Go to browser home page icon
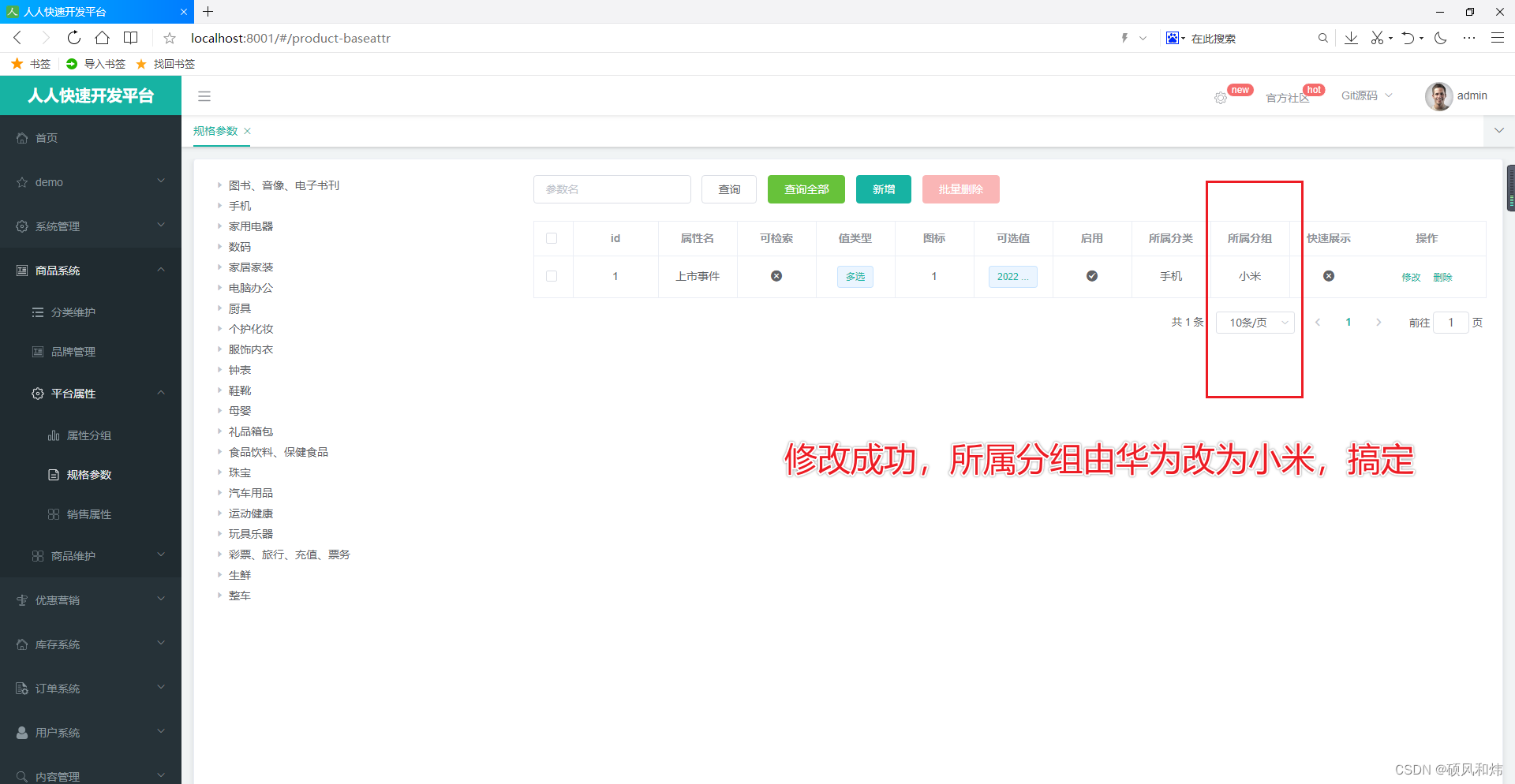Screen dimensions: 1515x784 tap(102, 38)
